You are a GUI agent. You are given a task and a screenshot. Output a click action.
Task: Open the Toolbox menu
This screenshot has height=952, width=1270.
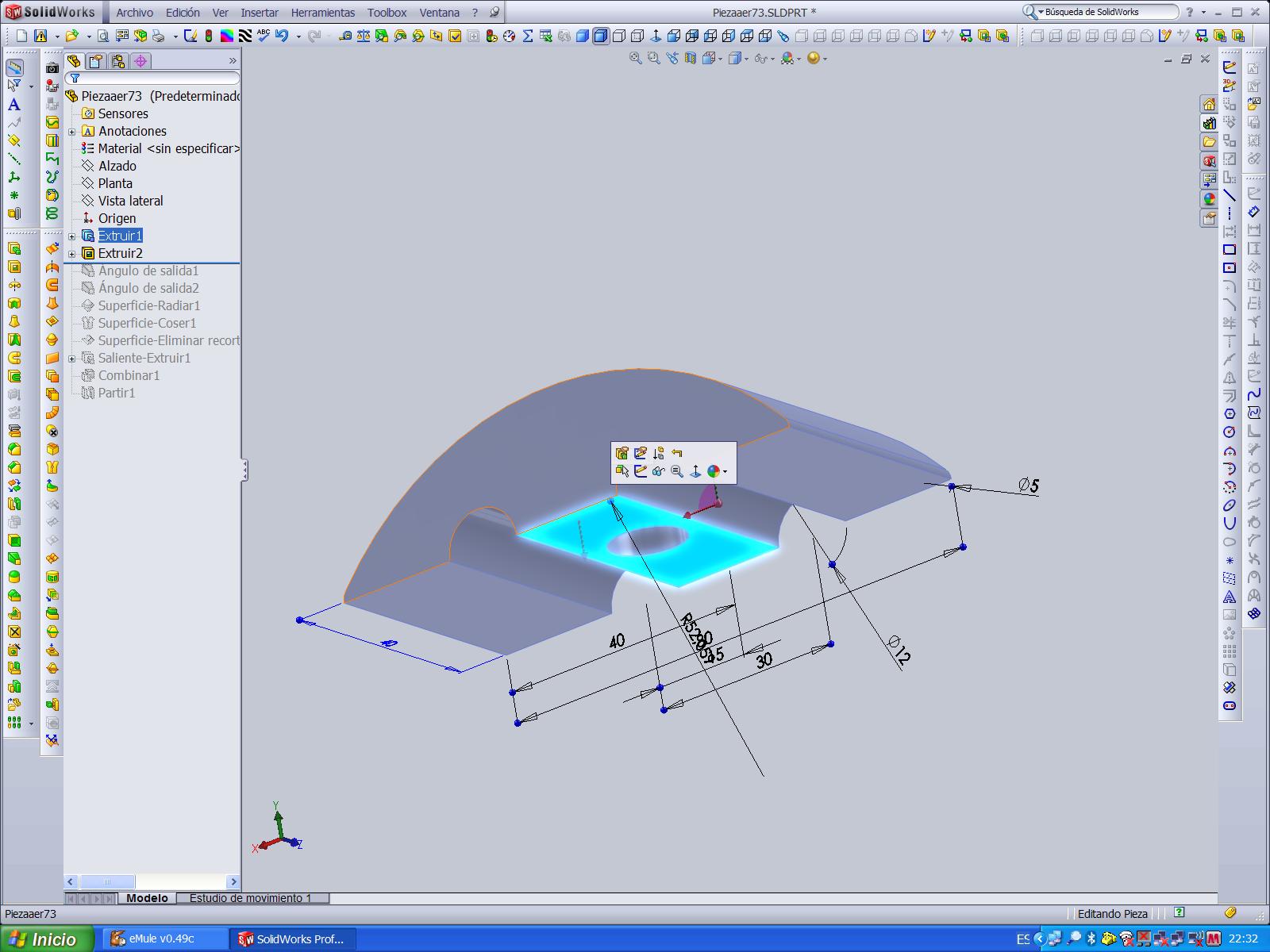tap(387, 13)
